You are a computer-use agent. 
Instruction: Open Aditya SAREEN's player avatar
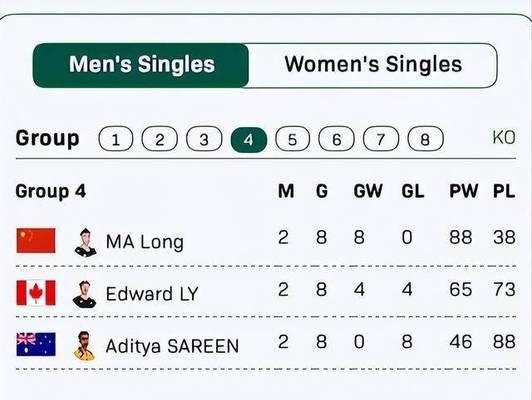[x=84, y=346]
